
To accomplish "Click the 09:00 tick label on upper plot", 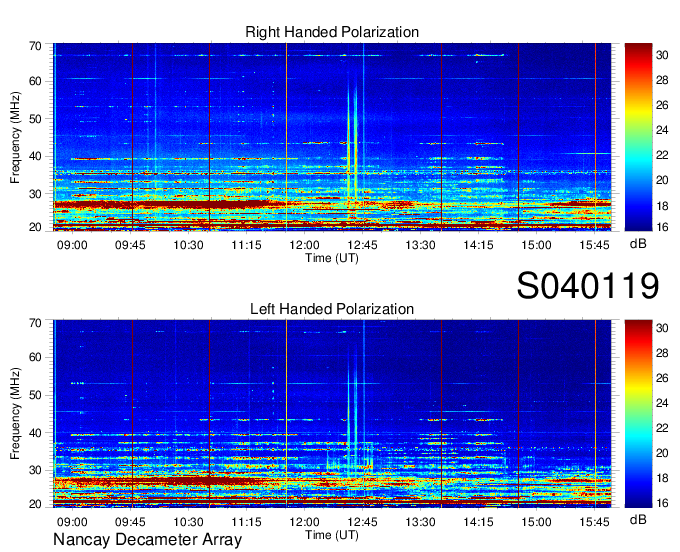I will point(72,245).
